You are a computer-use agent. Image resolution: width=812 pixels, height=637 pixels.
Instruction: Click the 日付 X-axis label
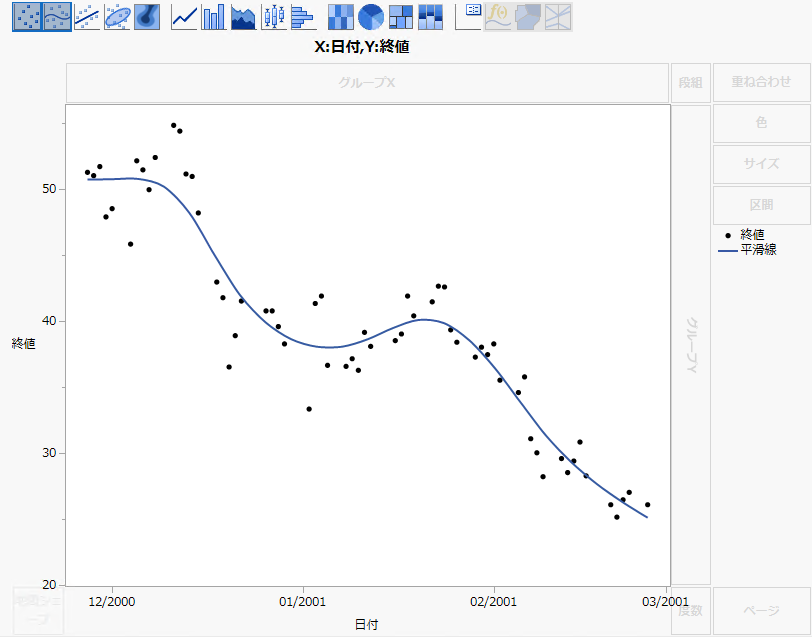tap(366, 625)
